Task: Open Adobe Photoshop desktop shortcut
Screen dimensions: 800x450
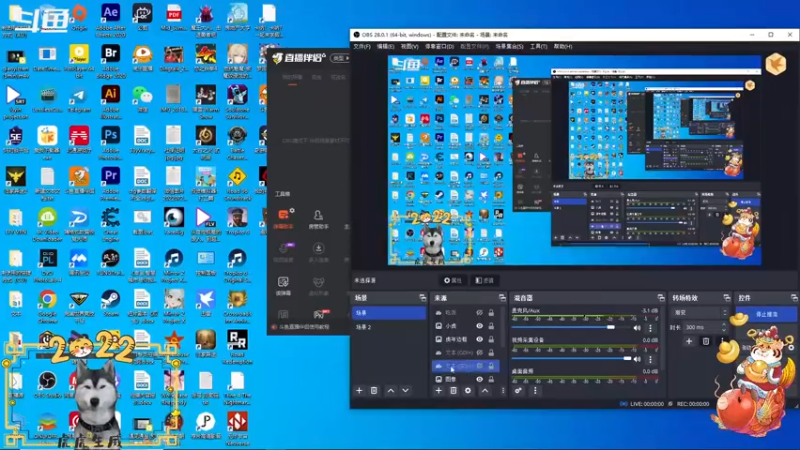Action: pos(110,143)
